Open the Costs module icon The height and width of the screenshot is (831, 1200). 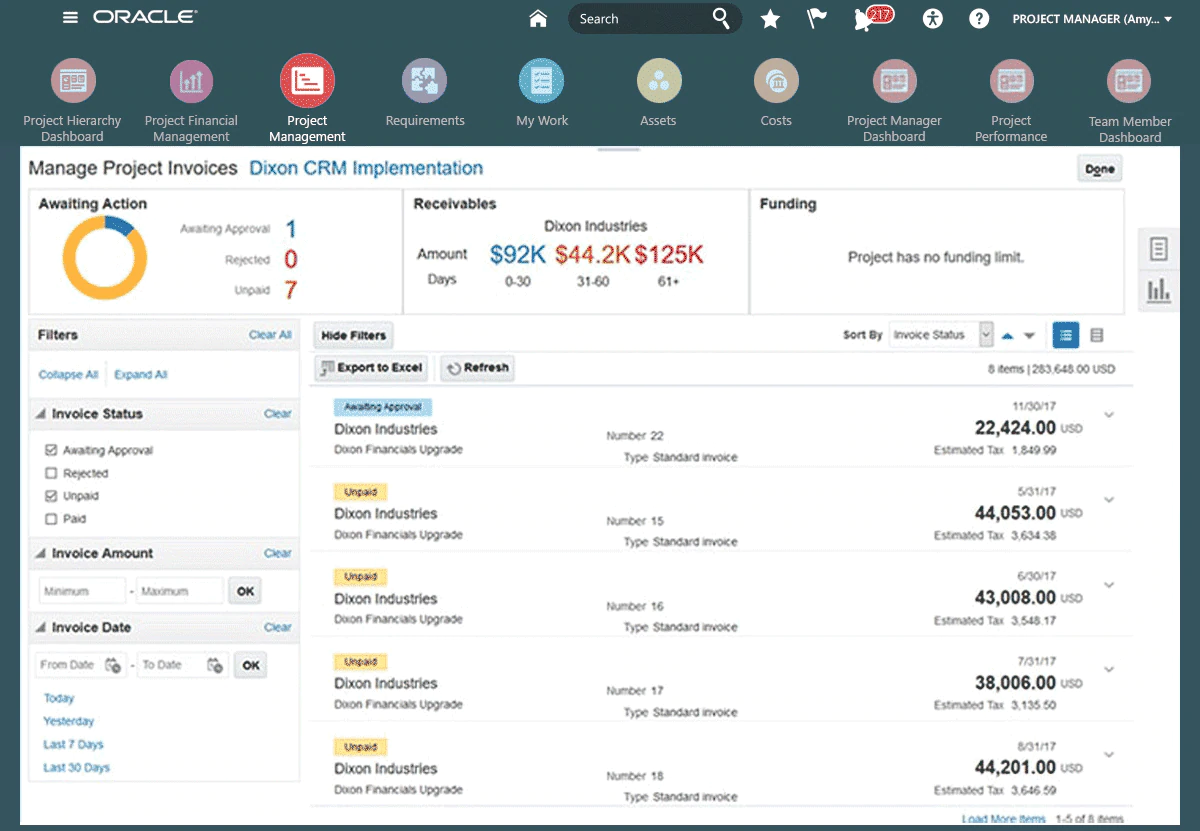click(775, 81)
